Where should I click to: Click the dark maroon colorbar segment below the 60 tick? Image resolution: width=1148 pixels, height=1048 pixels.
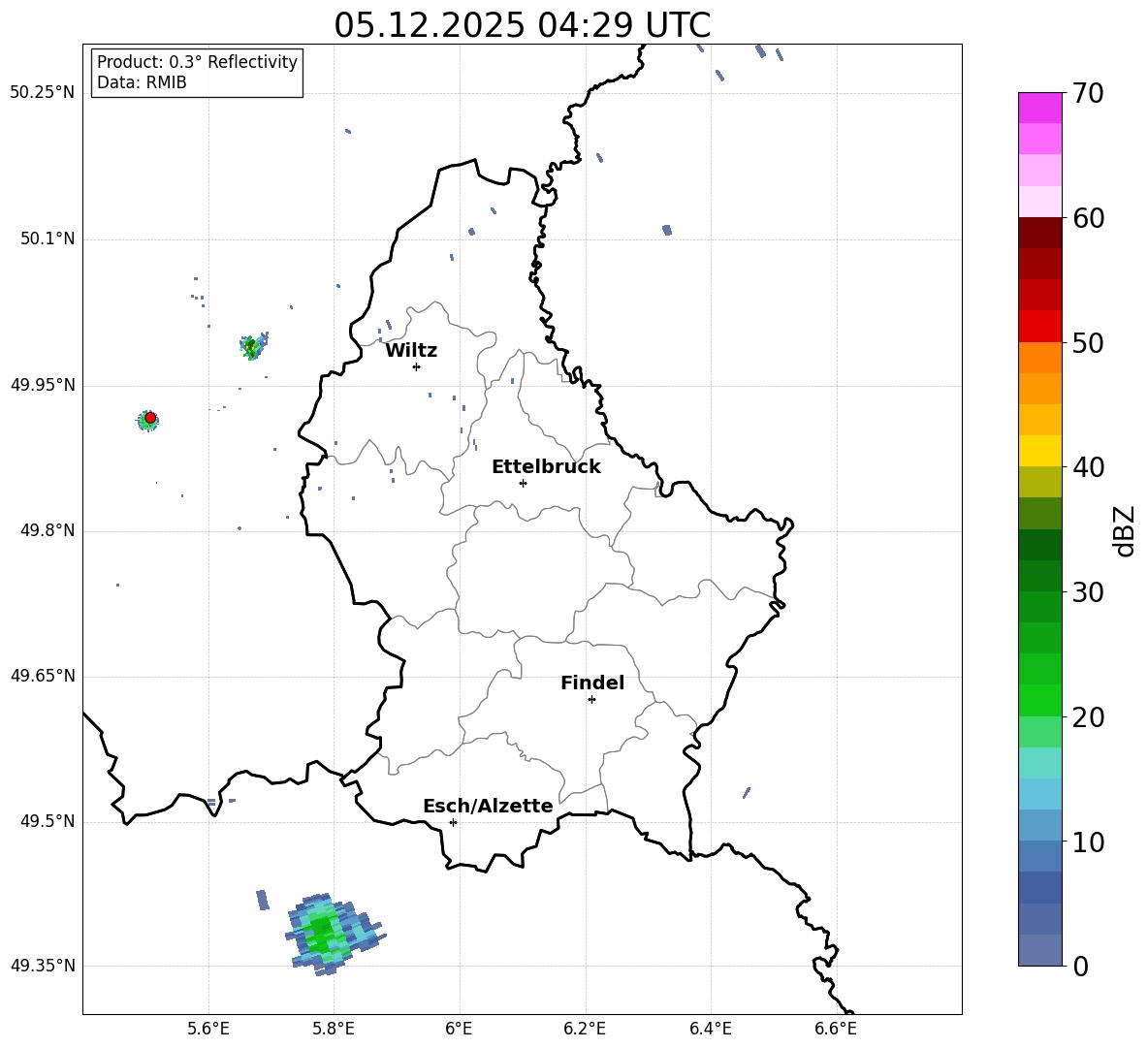pos(1039,234)
